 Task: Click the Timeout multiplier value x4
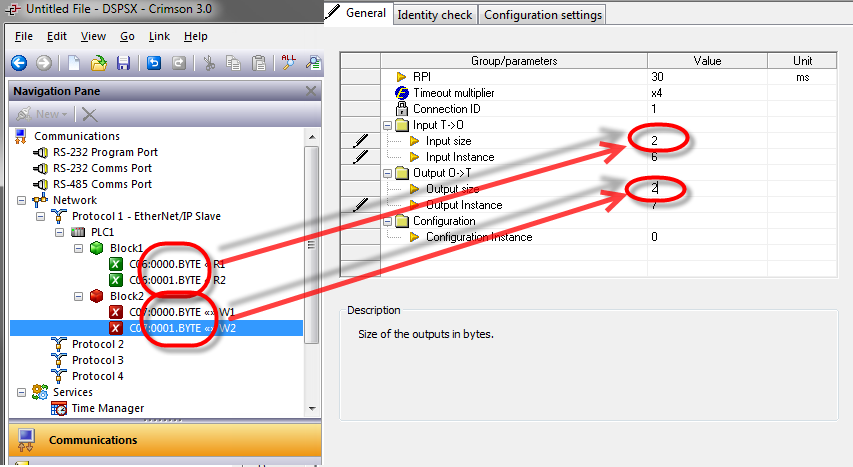pos(707,93)
